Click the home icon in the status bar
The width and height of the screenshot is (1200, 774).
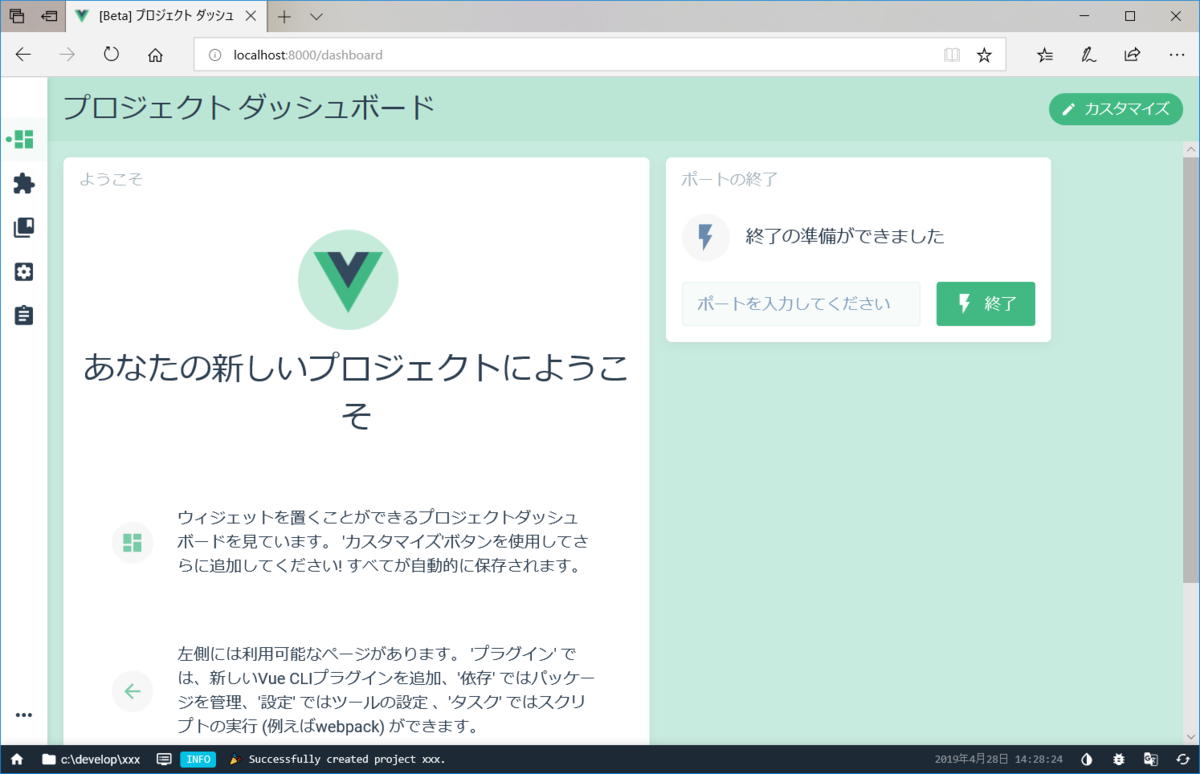[x=14, y=759]
